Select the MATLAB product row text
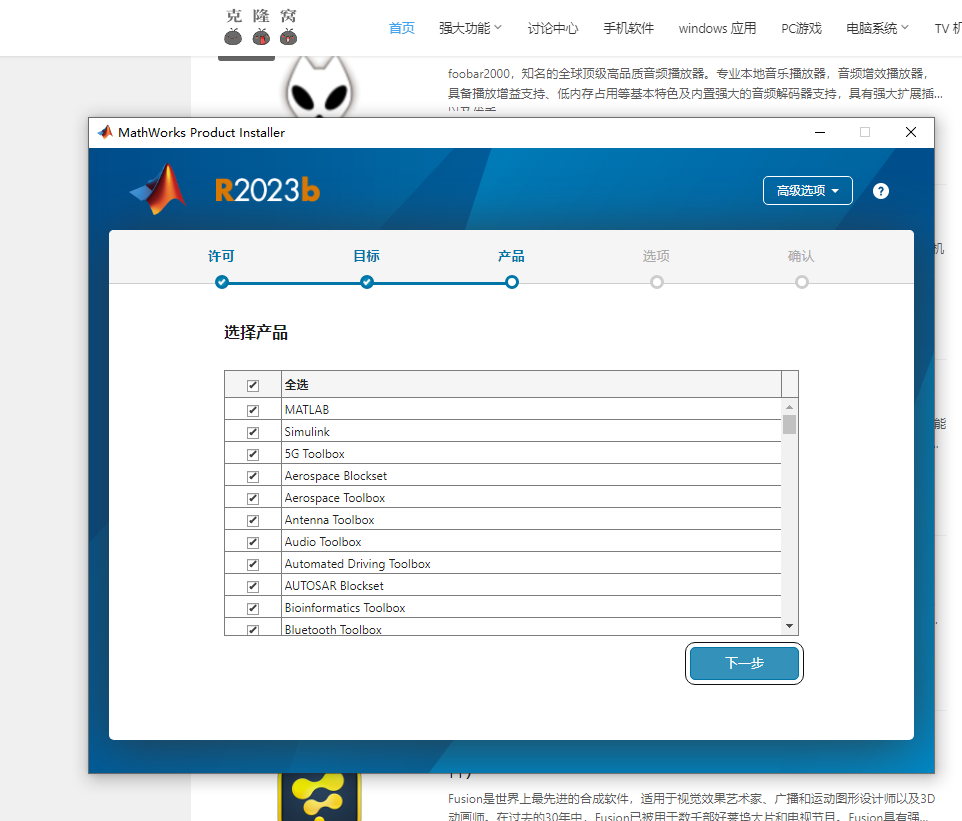The image size is (962, 821). click(x=307, y=410)
